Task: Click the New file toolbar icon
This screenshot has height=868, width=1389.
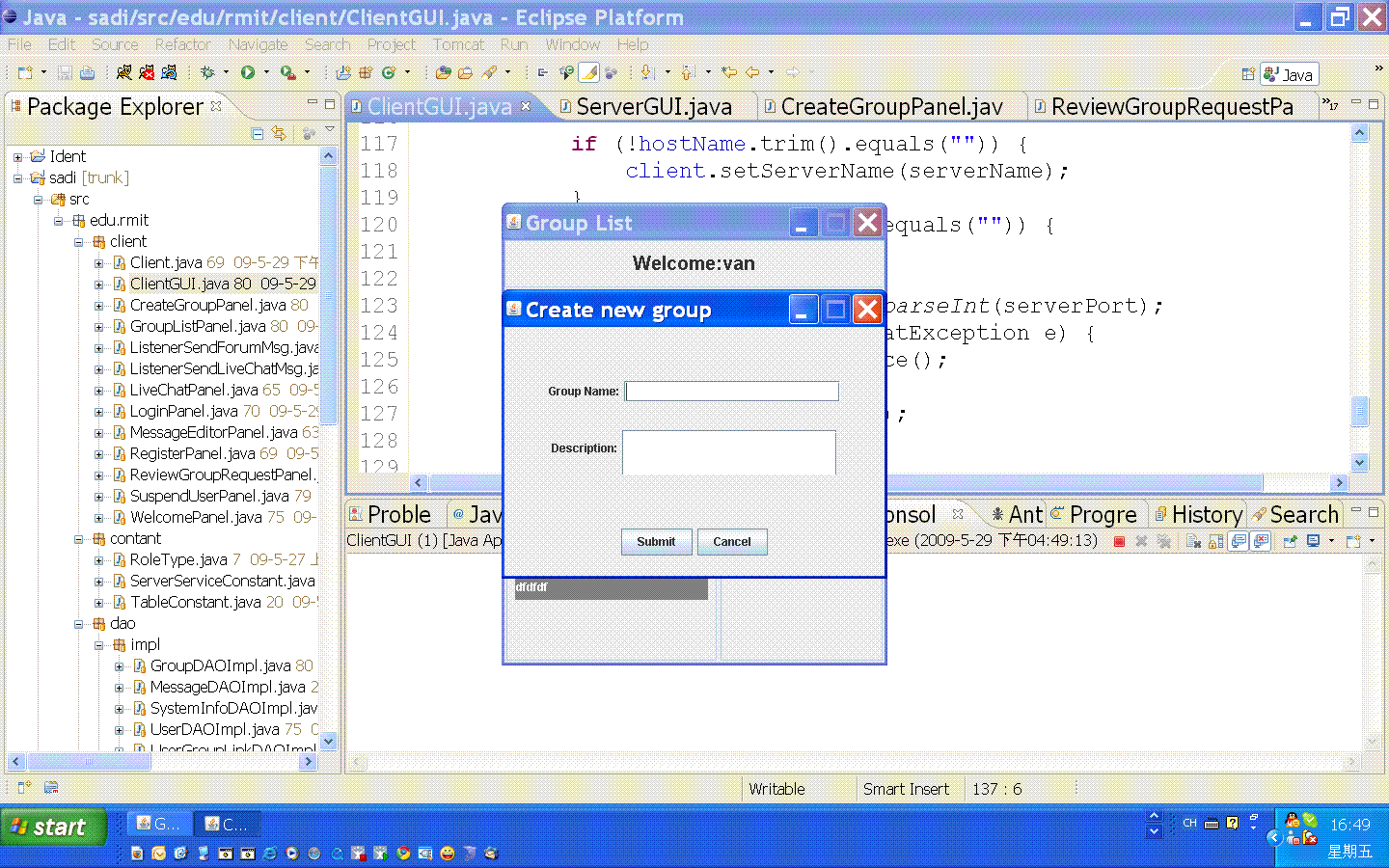Action: click(25, 72)
